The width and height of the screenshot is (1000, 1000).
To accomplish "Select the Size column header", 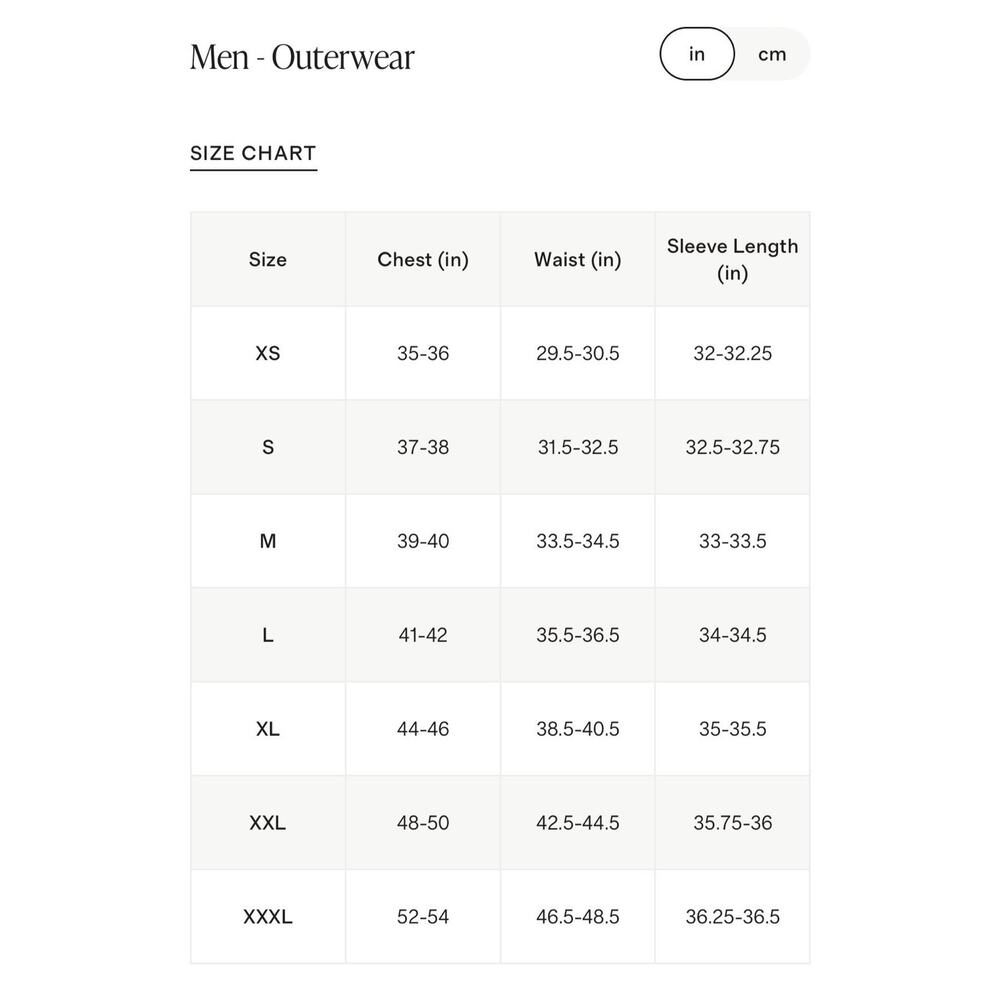I will [x=268, y=260].
